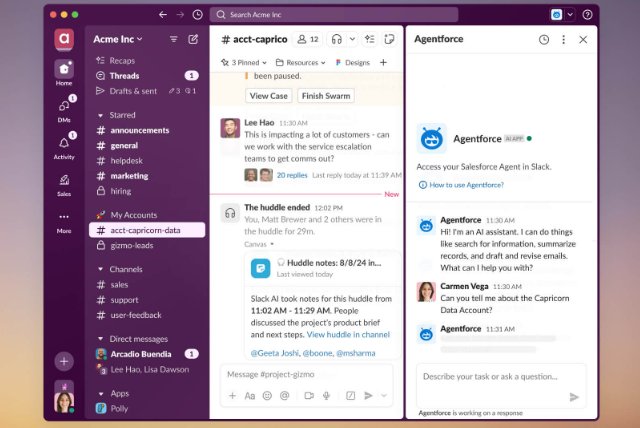
Task: Click the sidebar filter icon
Action: 174,39
